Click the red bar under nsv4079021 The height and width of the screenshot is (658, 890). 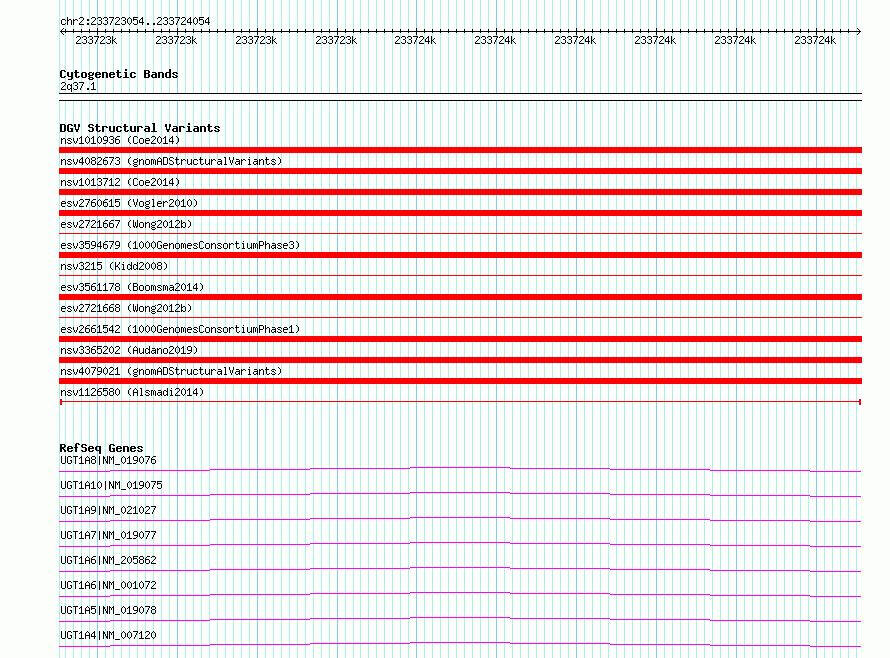pyautogui.click(x=460, y=381)
